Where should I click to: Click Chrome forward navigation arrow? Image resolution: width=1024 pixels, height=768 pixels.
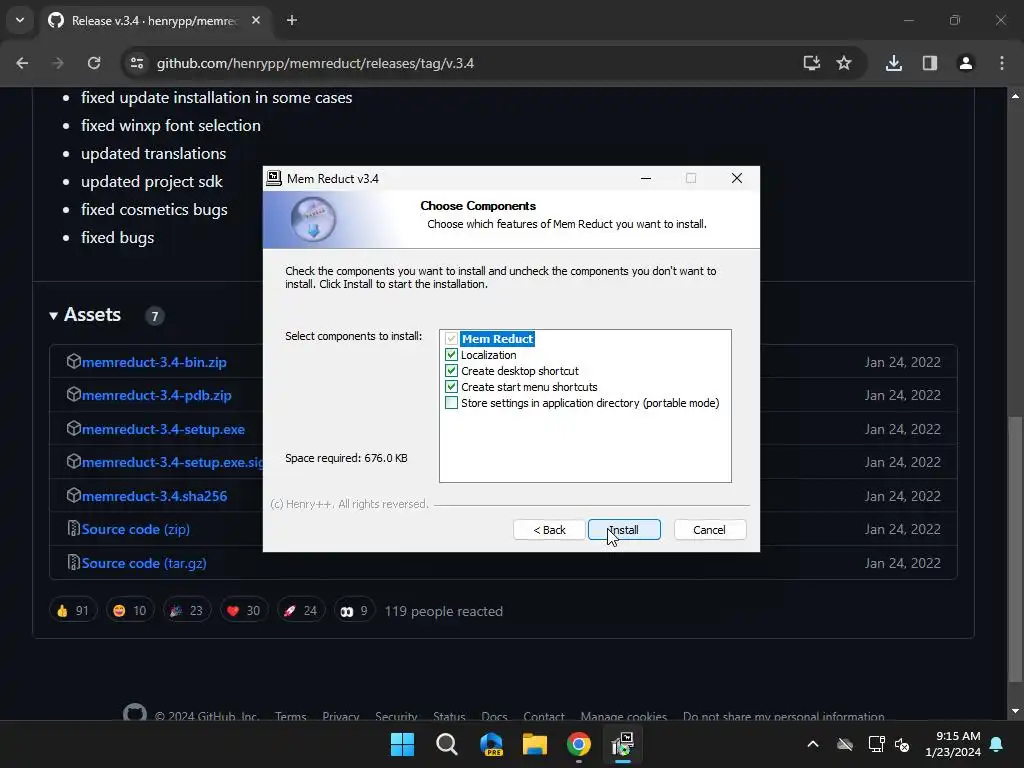[x=58, y=63]
